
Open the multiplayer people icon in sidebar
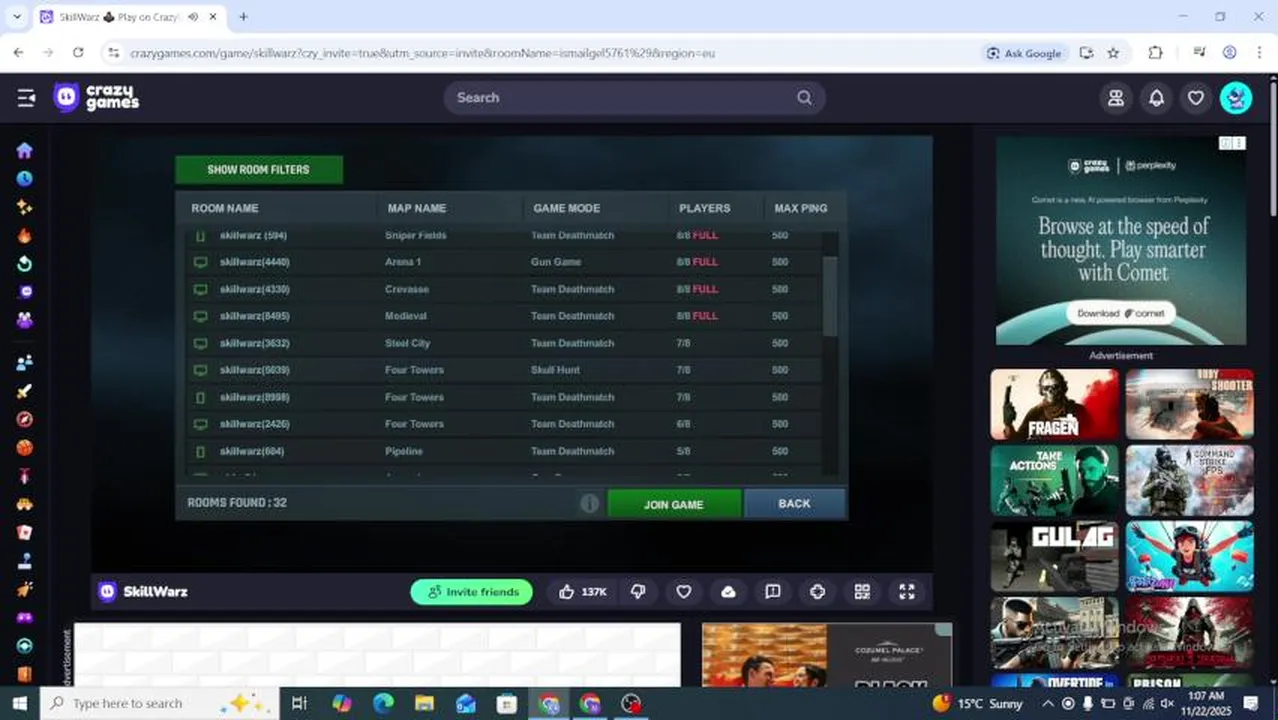pos(25,362)
